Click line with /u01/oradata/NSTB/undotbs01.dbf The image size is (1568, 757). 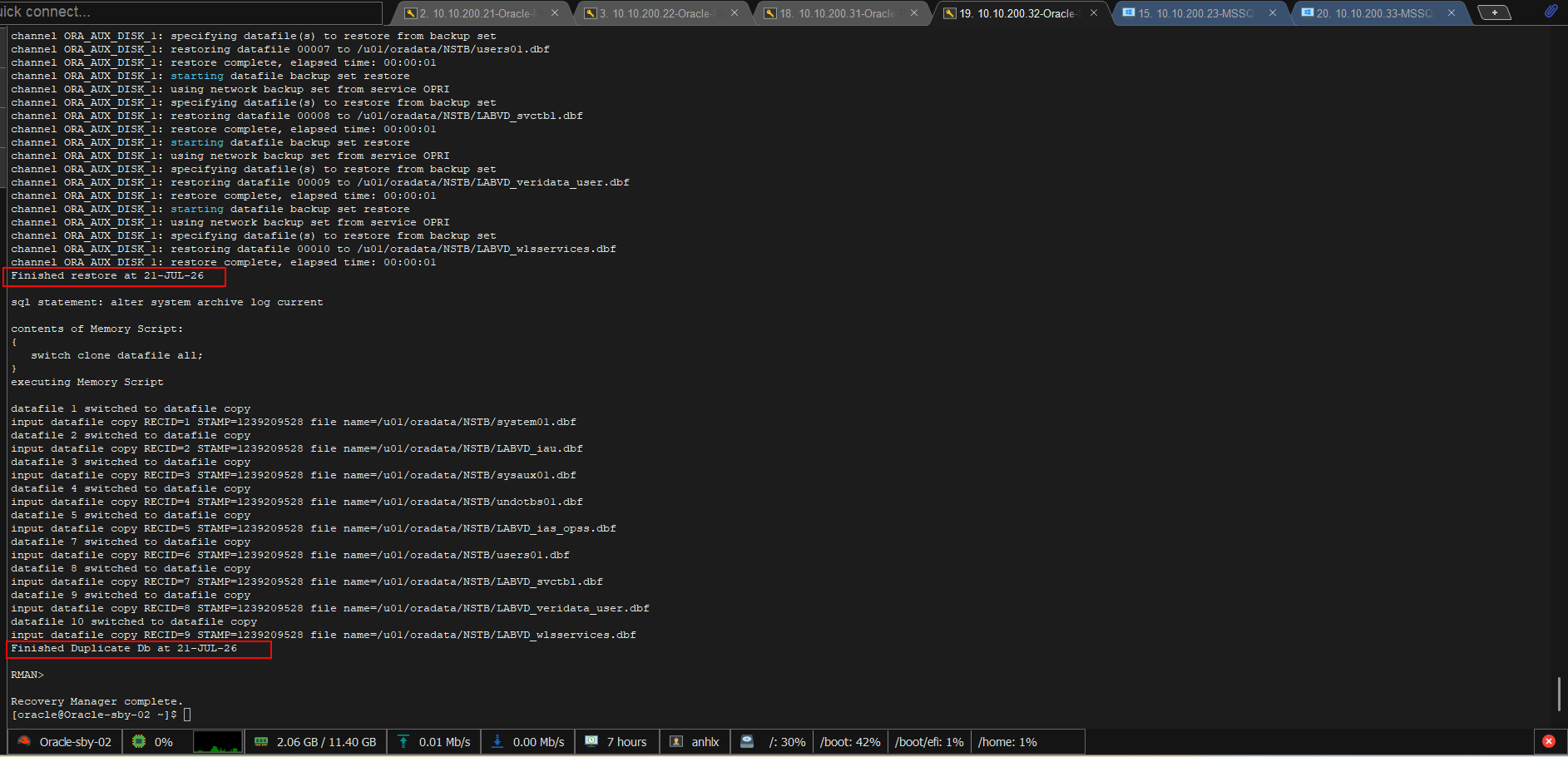pyautogui.click(x=297, y=502)
